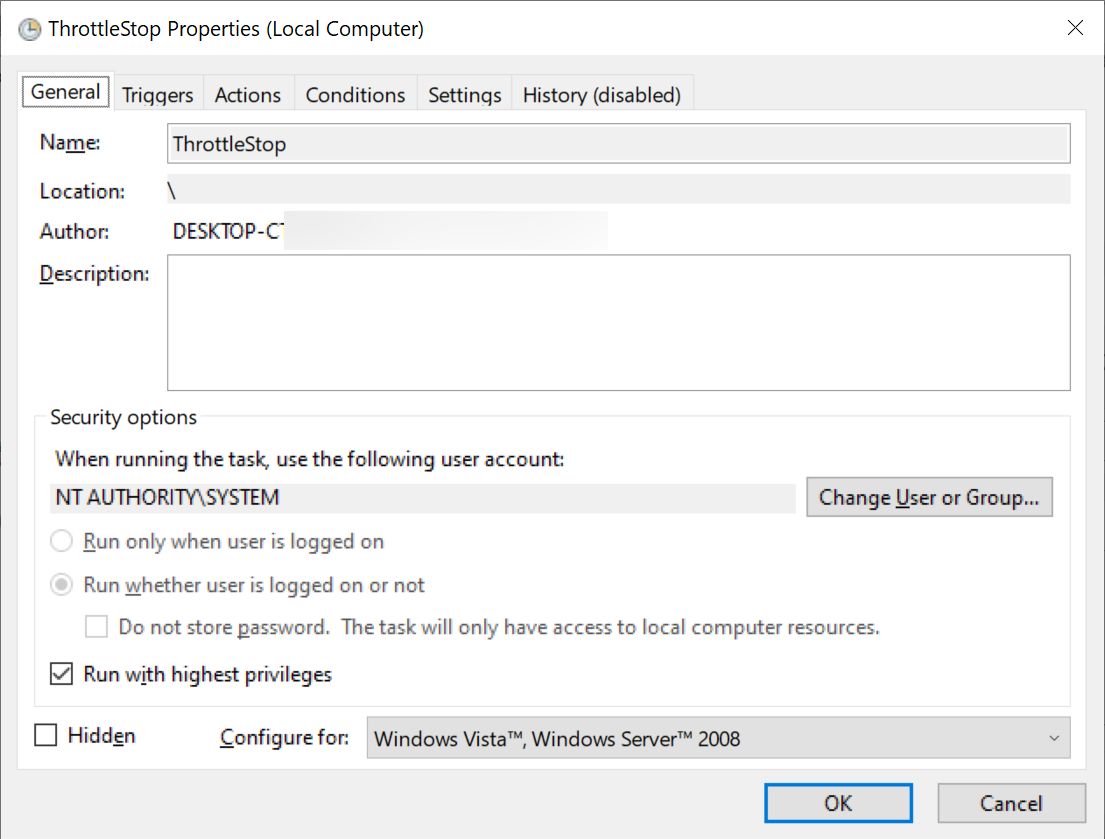Screen dimensions: 1105x839
Task: Click the 'When running the task' instruction text
Action: point(310,459)
